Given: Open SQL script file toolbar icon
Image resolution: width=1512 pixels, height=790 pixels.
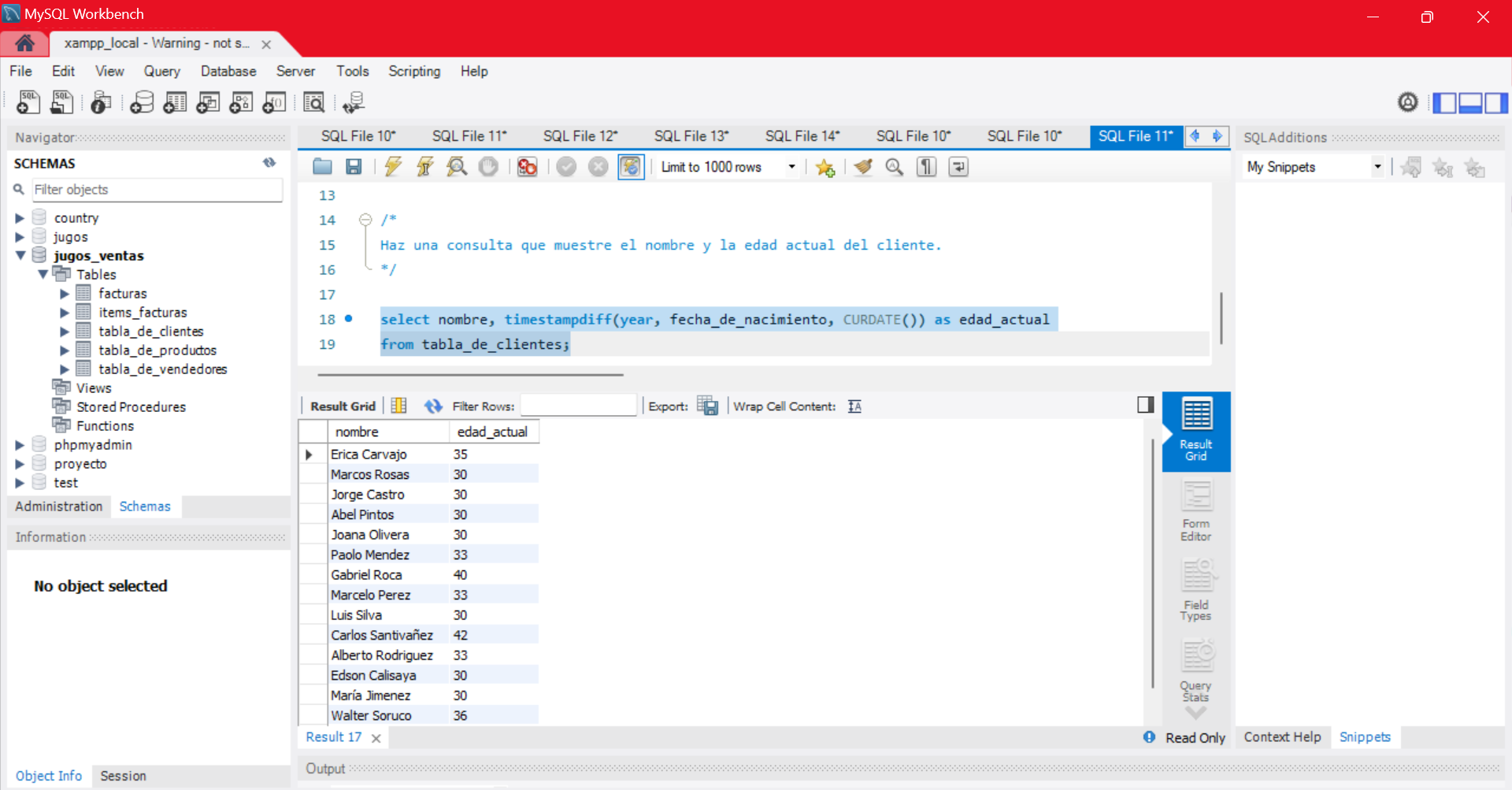Looking at the screenshot, I should coord(61,102).
